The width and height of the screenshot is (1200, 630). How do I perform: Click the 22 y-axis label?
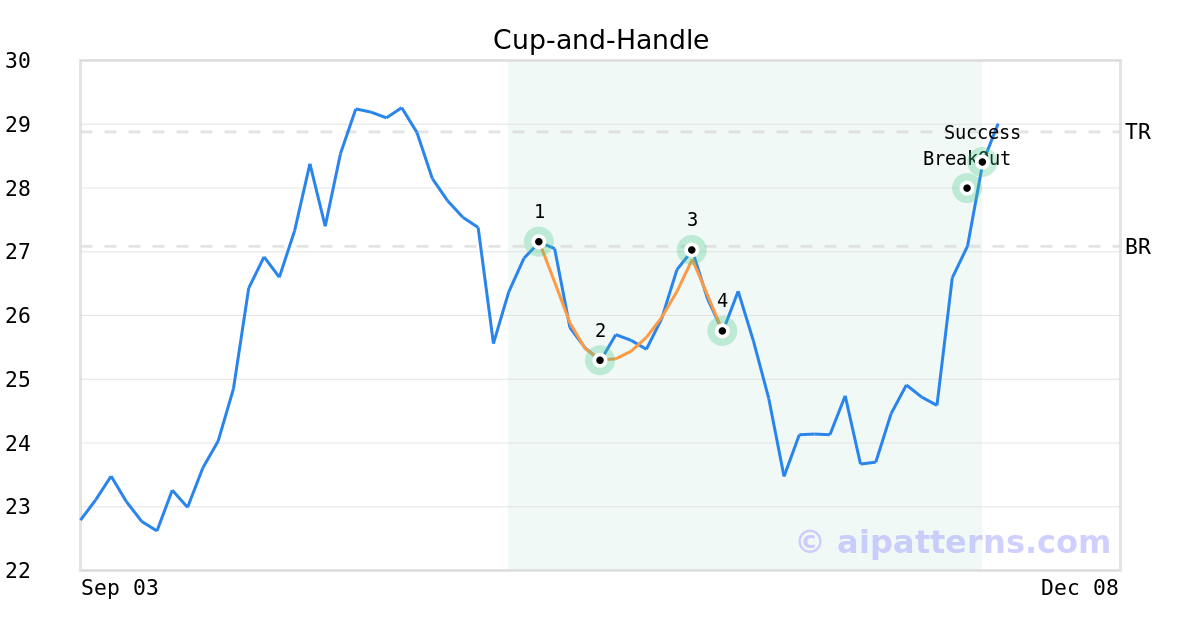click(x=17, y=571)
